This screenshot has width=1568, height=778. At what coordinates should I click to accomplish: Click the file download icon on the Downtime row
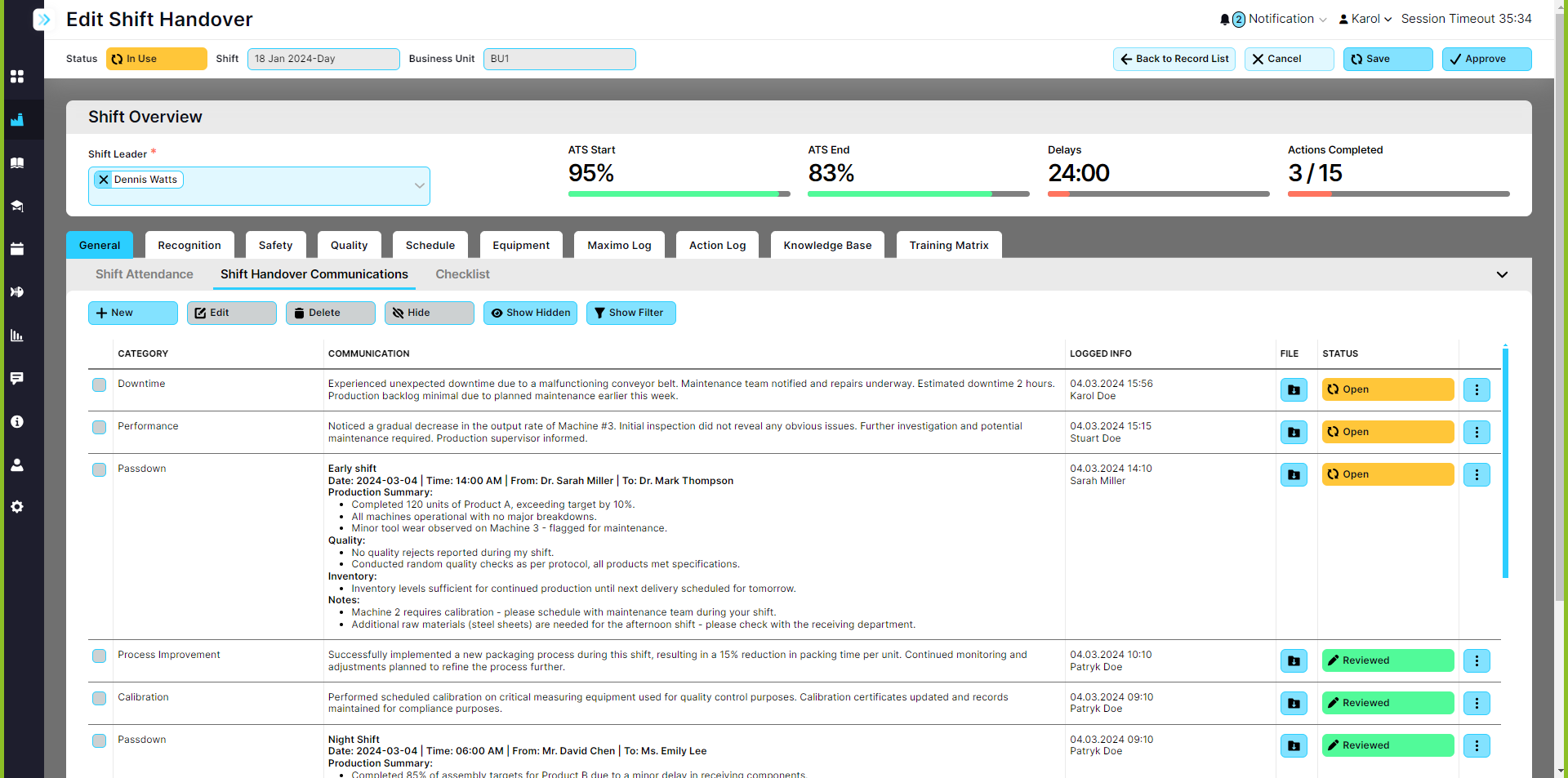click(1294, 389)
